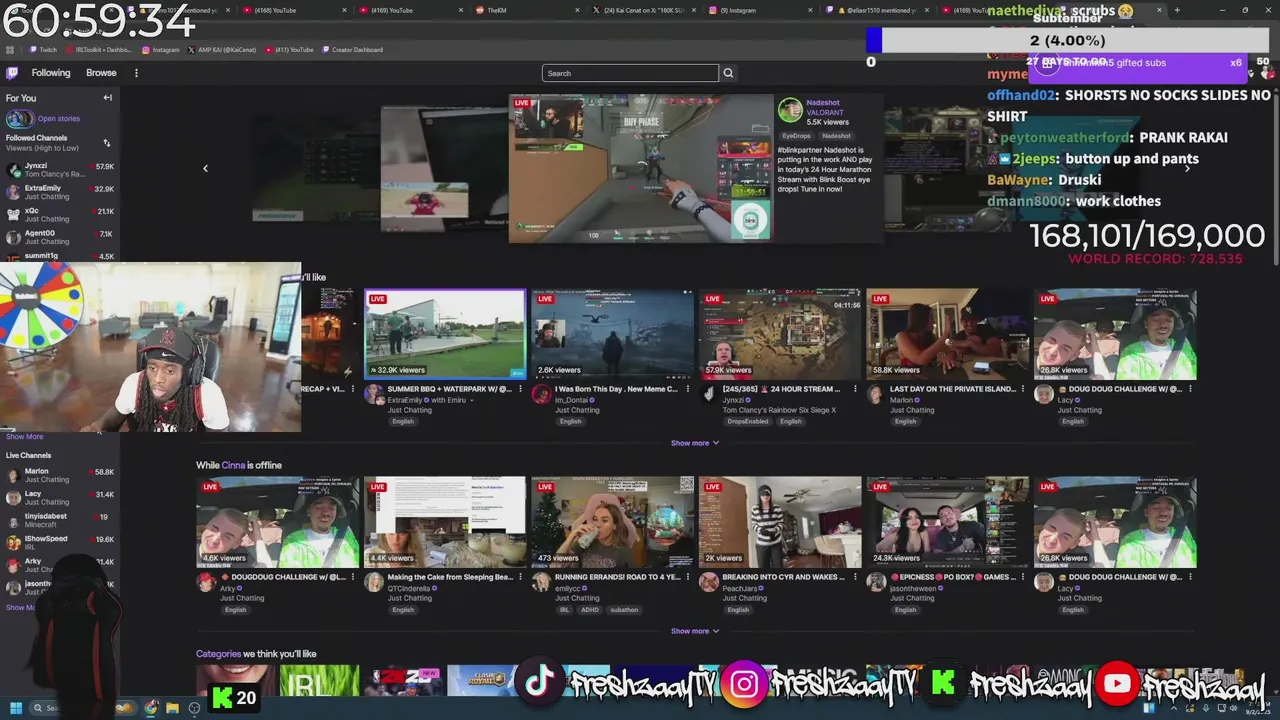The width and height of the screenshot is (1280, 720).
Task: Open the browser apps grid icon
Action: pyautogui.click(x=10, y=49)
